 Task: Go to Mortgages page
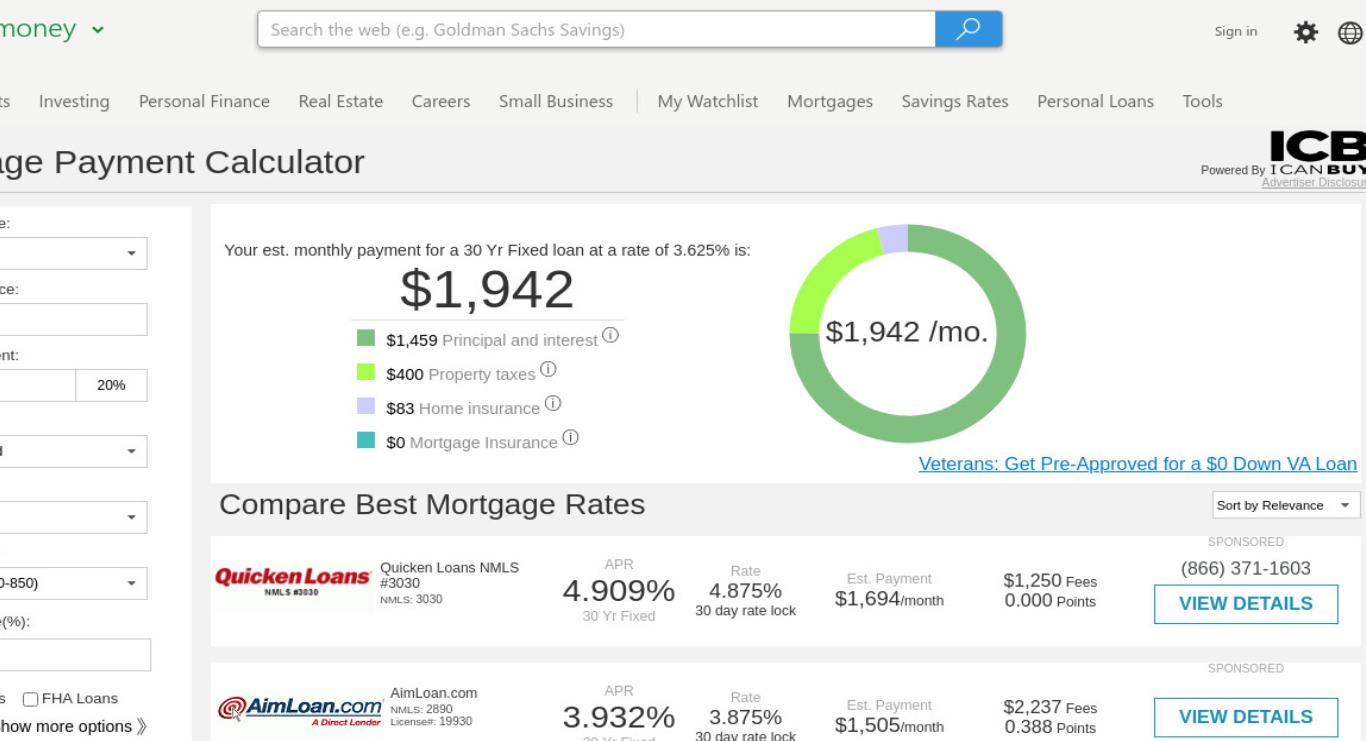pyautogui.click(x=830, y=101)
